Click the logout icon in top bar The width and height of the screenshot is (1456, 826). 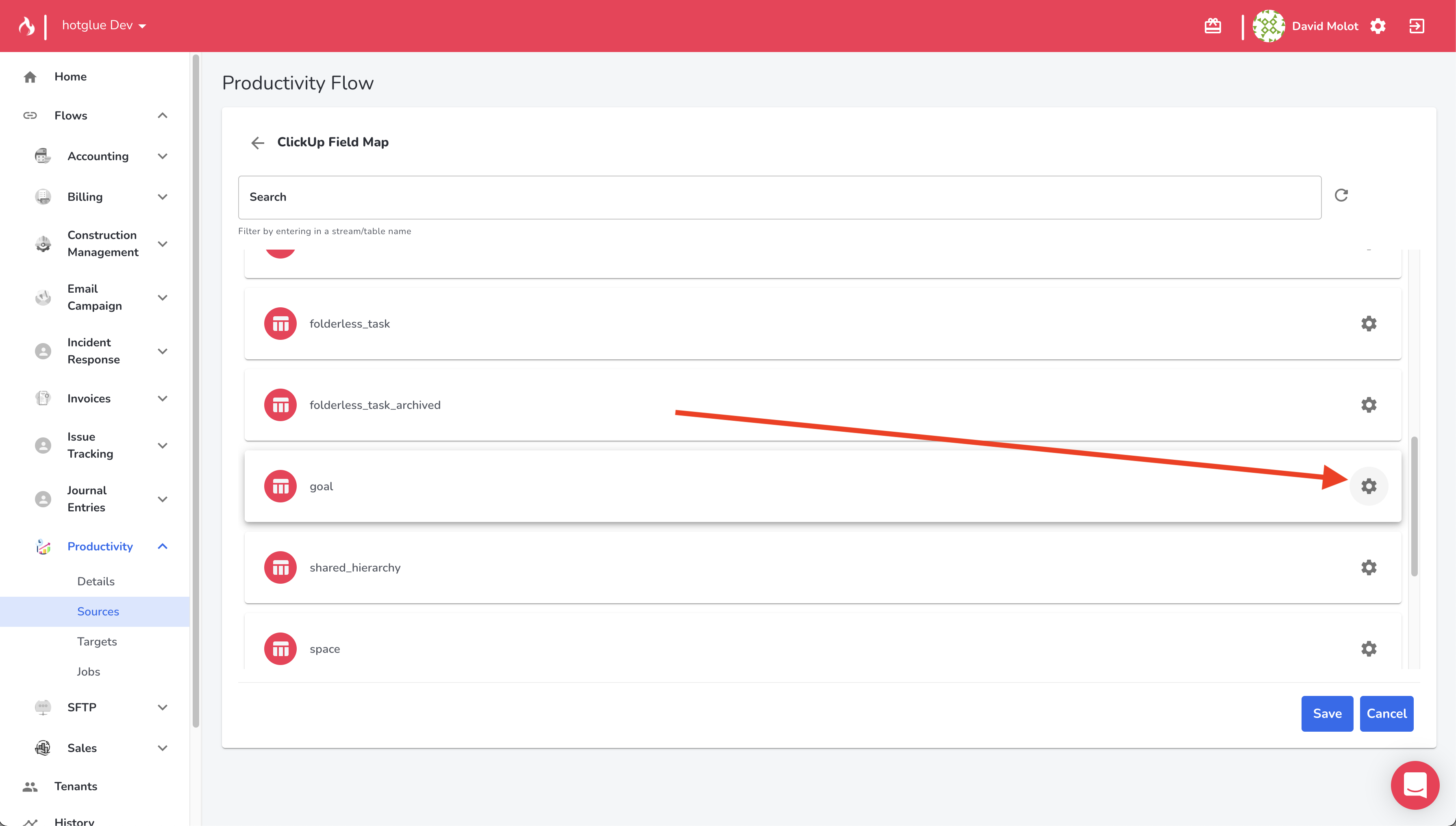click(x=1416, y=26)
